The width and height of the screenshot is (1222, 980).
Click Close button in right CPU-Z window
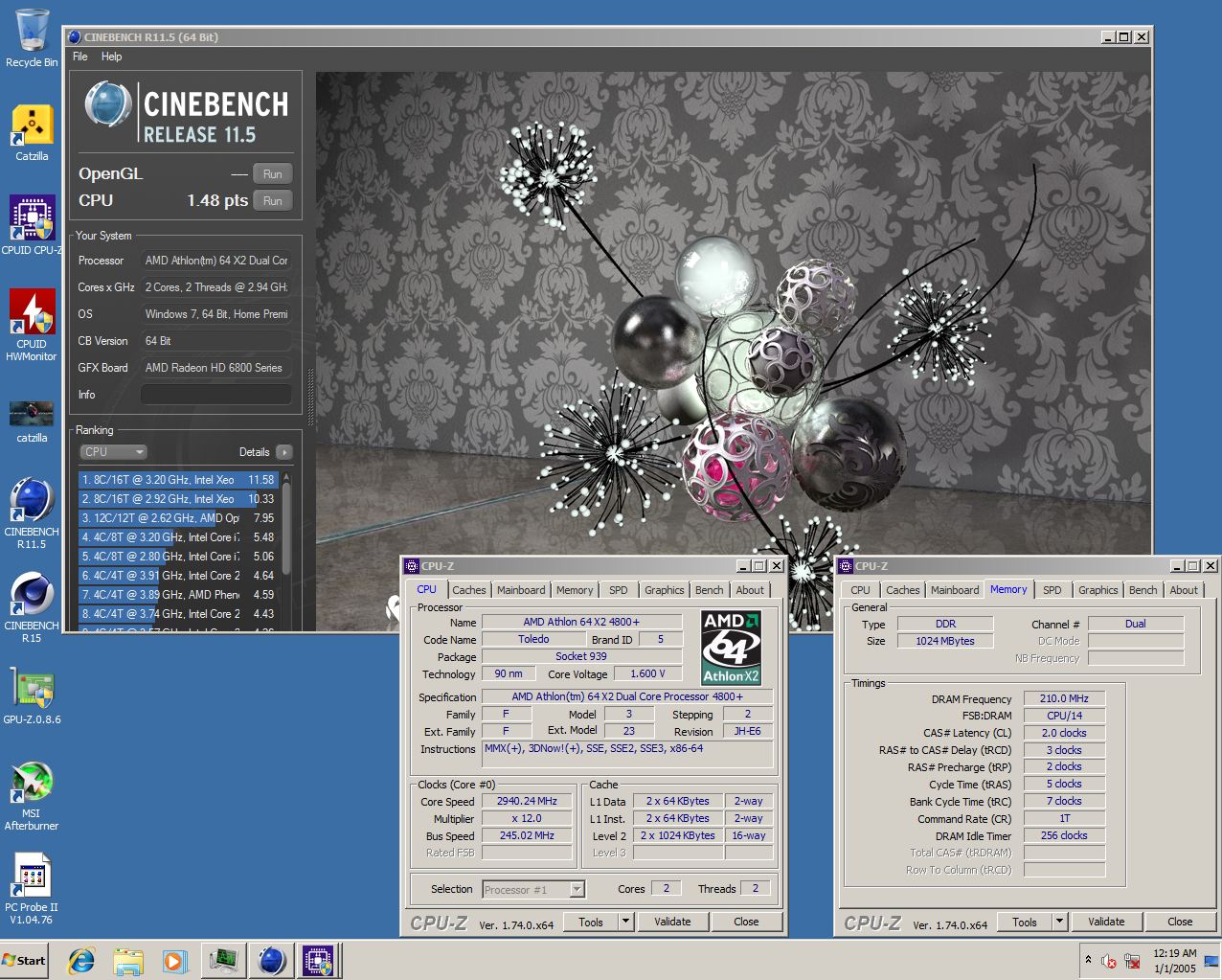(x=1180, y=922)
